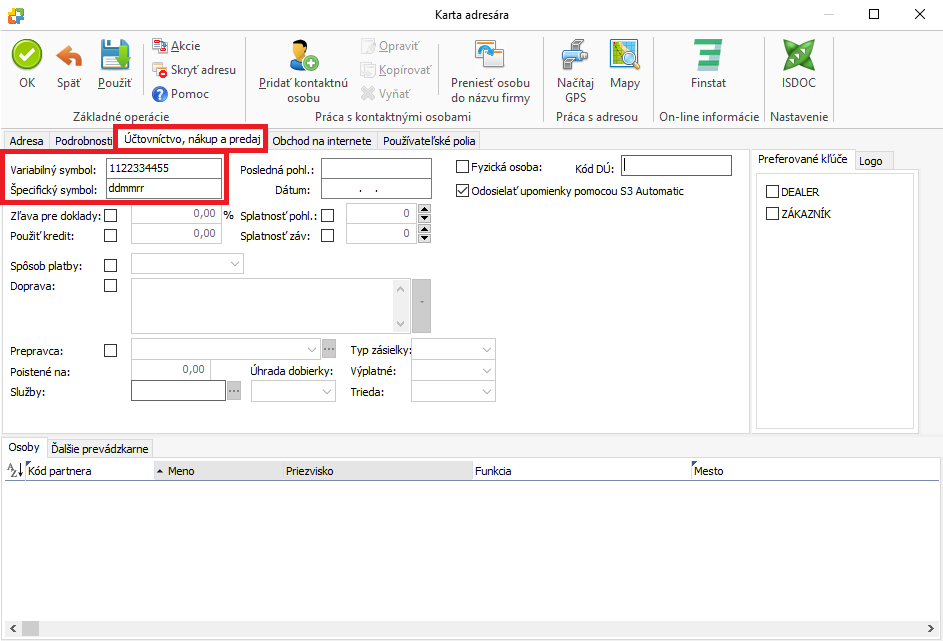The image size is (943, 641).
Task: Open the Mapy maps icon
Action: (x=625, y=56)
